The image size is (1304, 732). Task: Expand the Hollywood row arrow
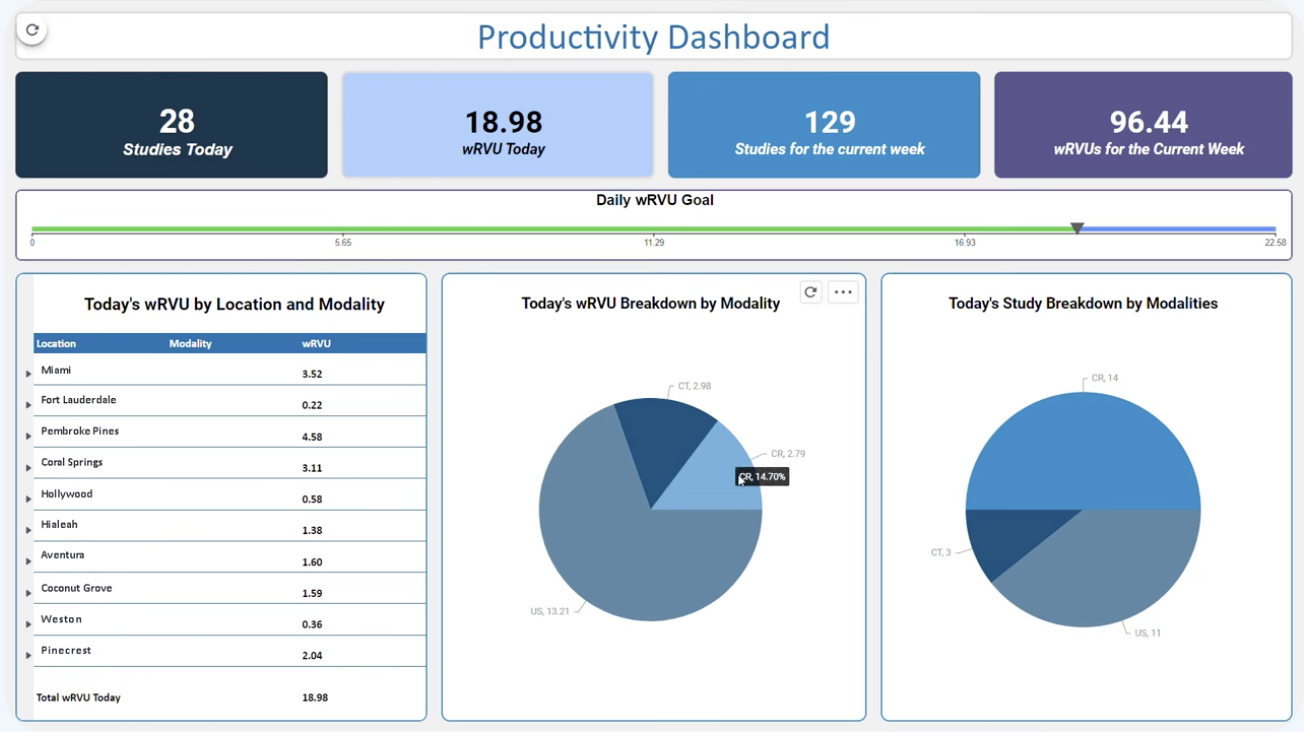tap(29, 499)
